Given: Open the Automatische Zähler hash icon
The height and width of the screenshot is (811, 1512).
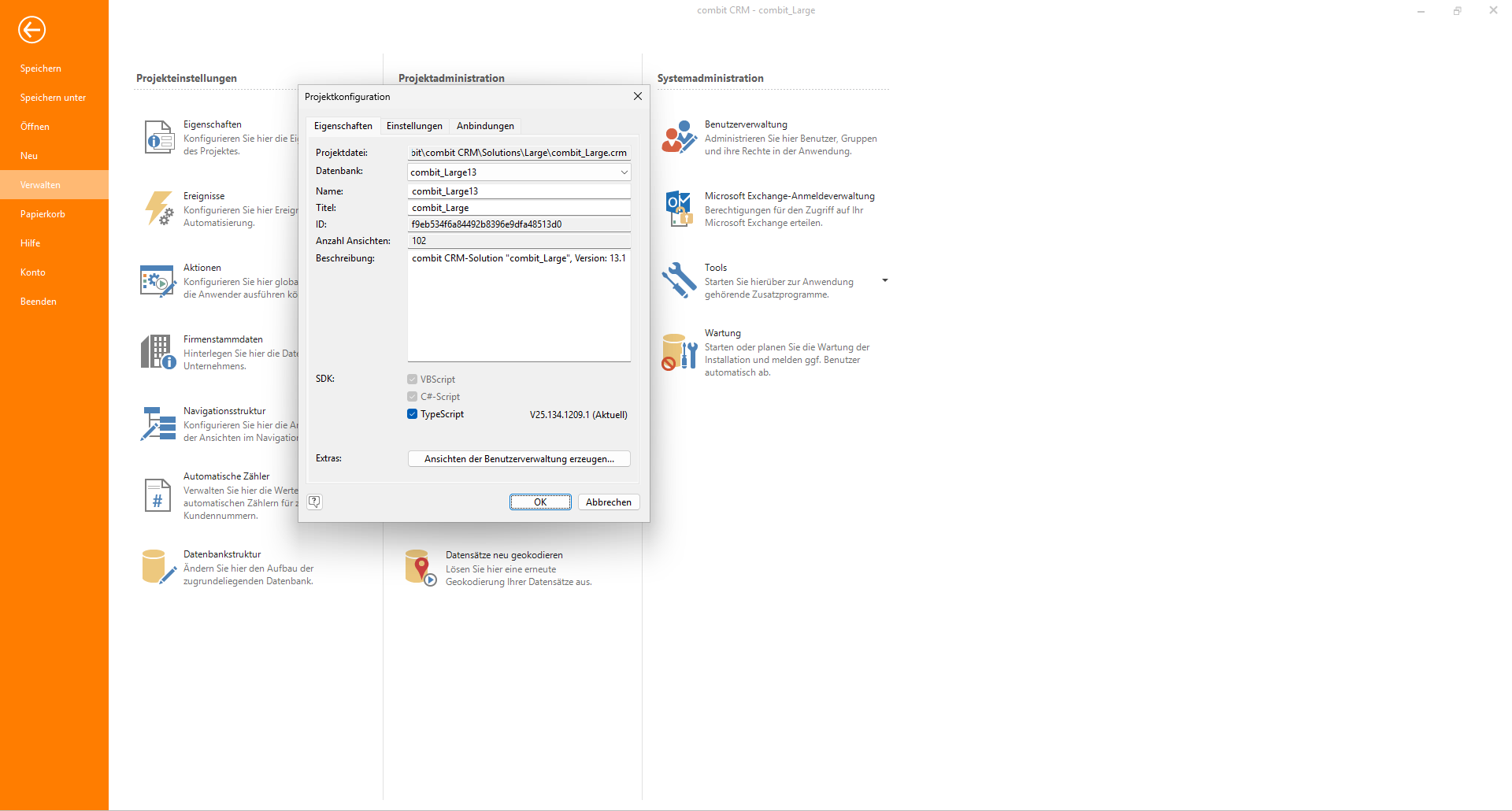Looking at the screenshot, I should 157,495.
